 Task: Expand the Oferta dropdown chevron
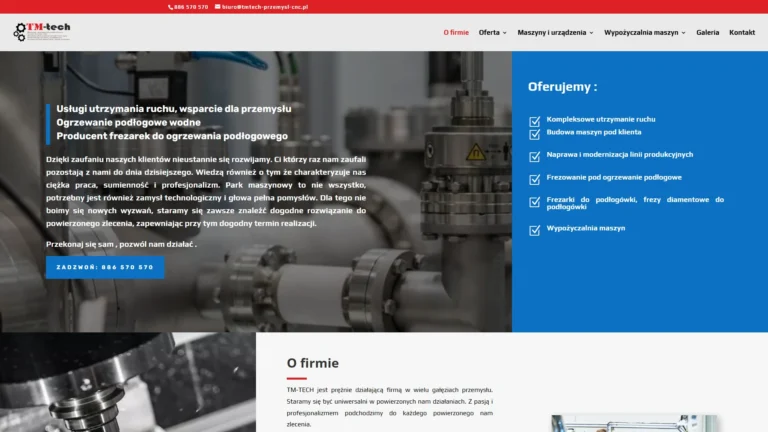click(504, 33)
